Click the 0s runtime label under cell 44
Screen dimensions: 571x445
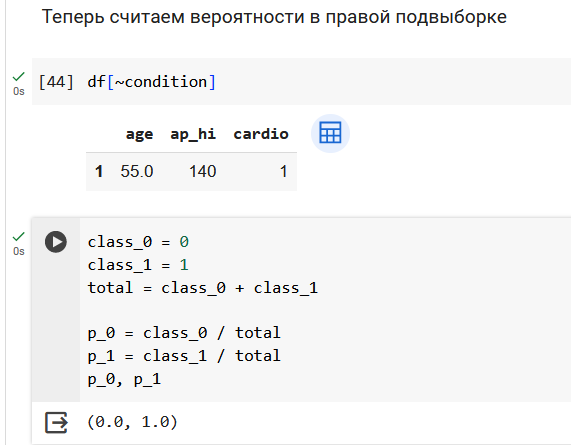pos(19,91)
